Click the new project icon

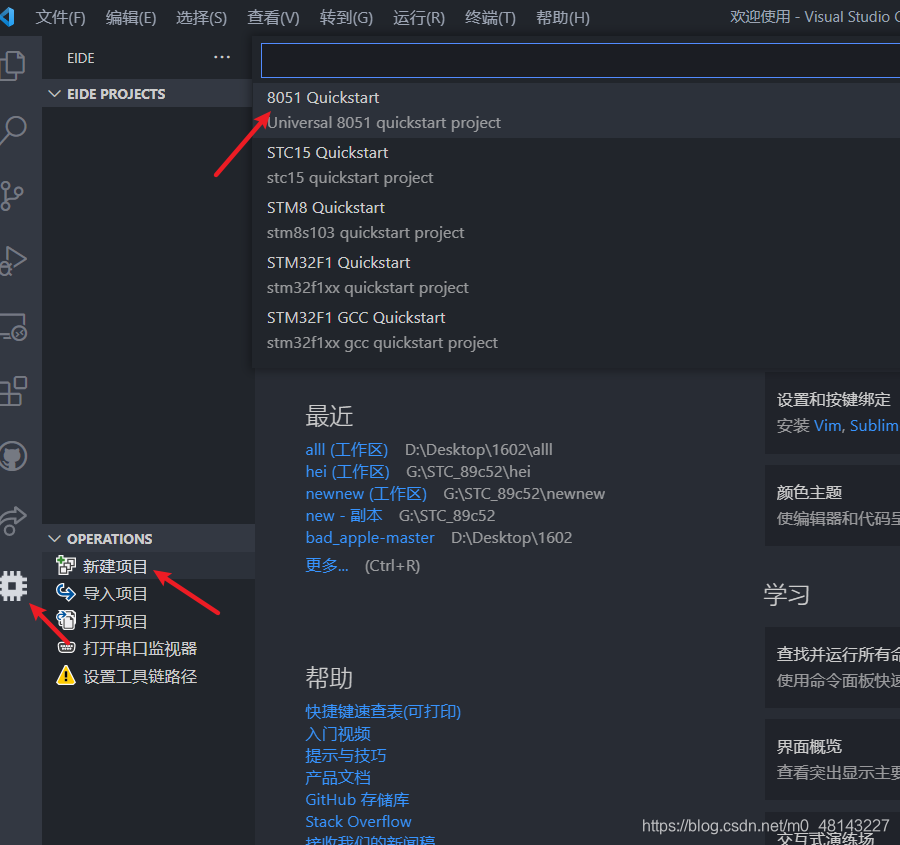tap(65, 565)
